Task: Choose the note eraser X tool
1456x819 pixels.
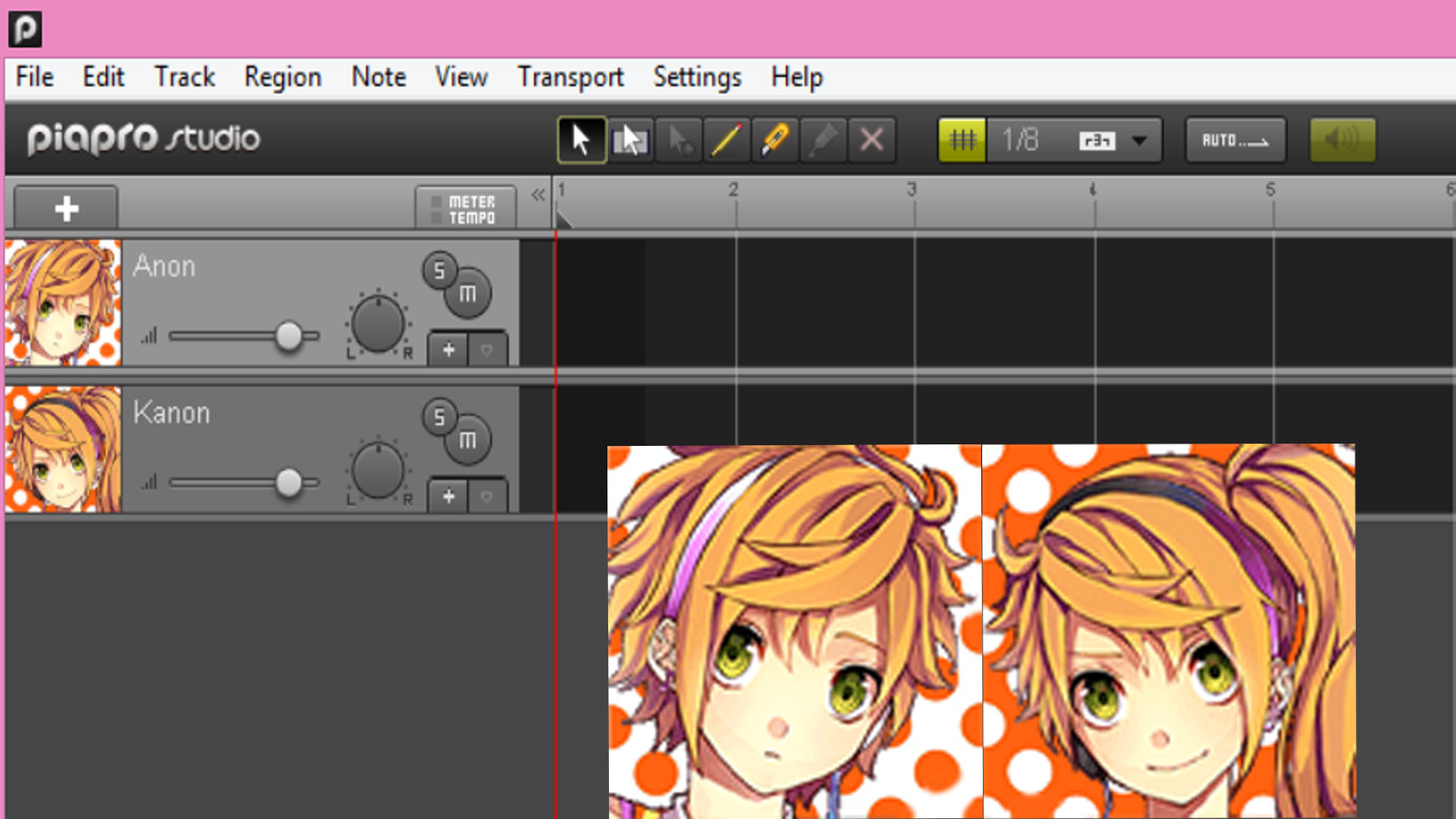Action: pyautogui.click(x=871, y=139)
